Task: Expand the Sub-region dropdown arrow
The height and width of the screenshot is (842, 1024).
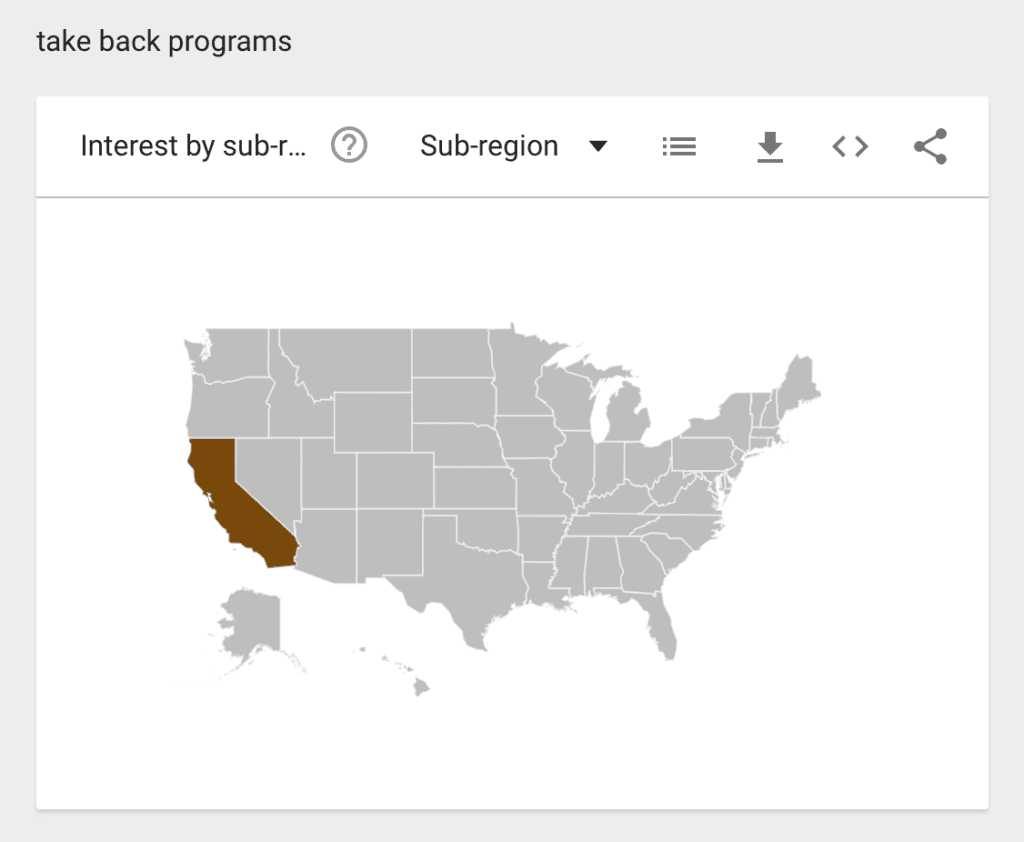Action: click(x=598, y=146)
